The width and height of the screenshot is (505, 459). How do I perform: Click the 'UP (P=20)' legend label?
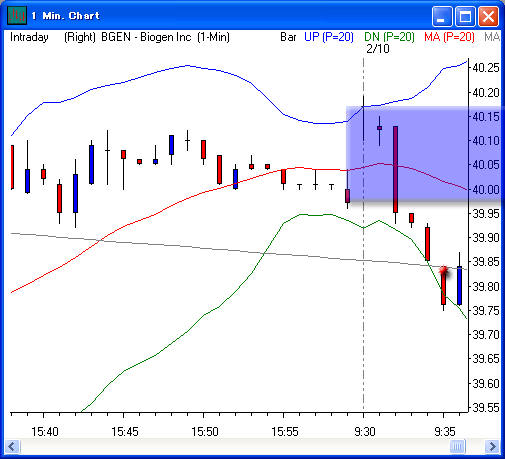tap(329, 37)
